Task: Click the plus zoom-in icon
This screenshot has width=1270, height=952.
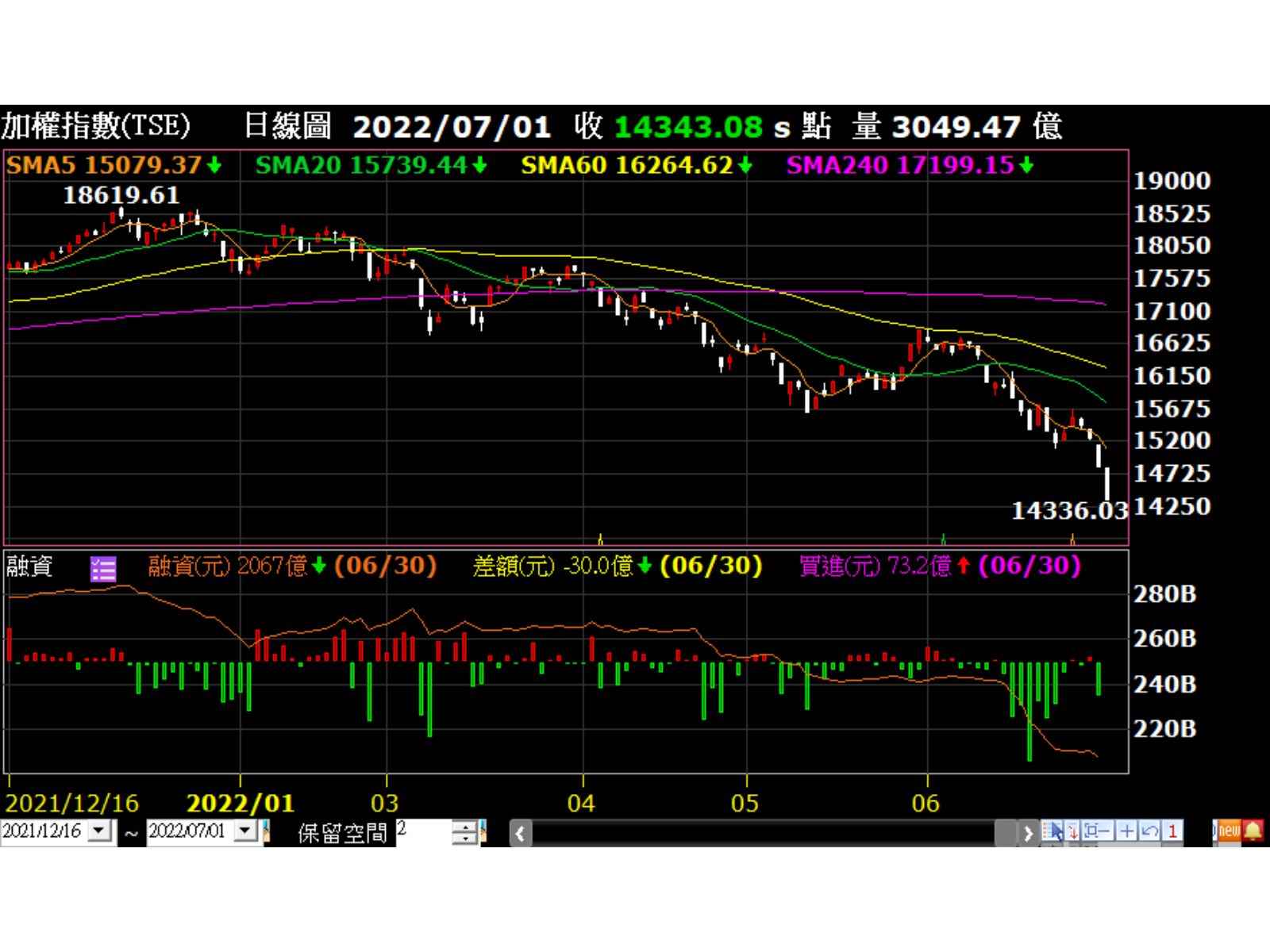Action: click(1126, 831)
